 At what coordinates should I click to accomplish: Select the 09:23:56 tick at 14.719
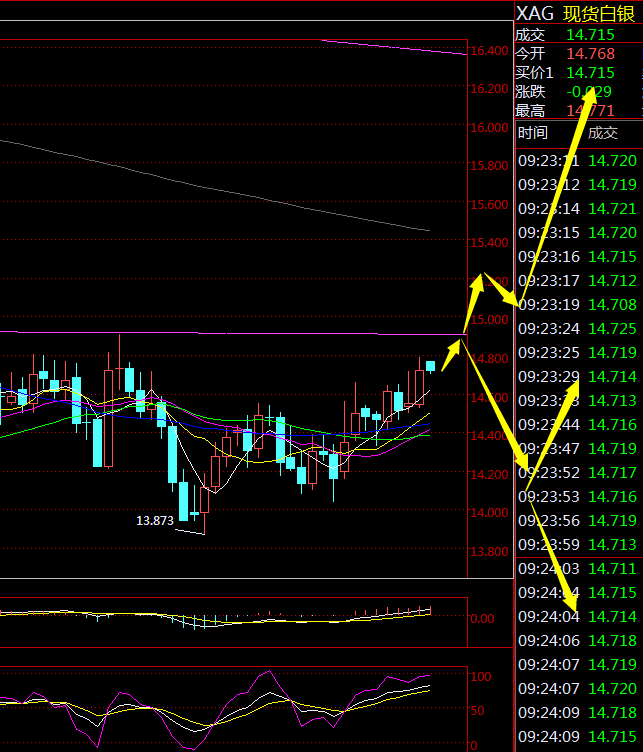pyautogui.click(x=577, y=520)
